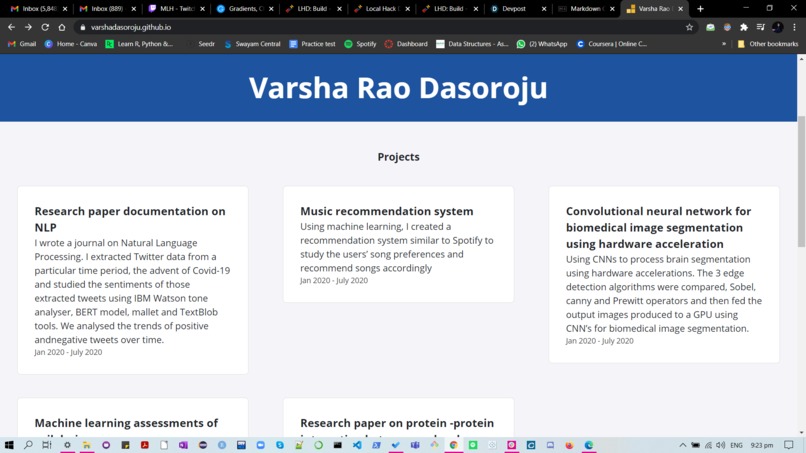This screenshot has height=453, width=806.
Task: Open Settings gear on the taskbar
Action: (x=67, y=445)
